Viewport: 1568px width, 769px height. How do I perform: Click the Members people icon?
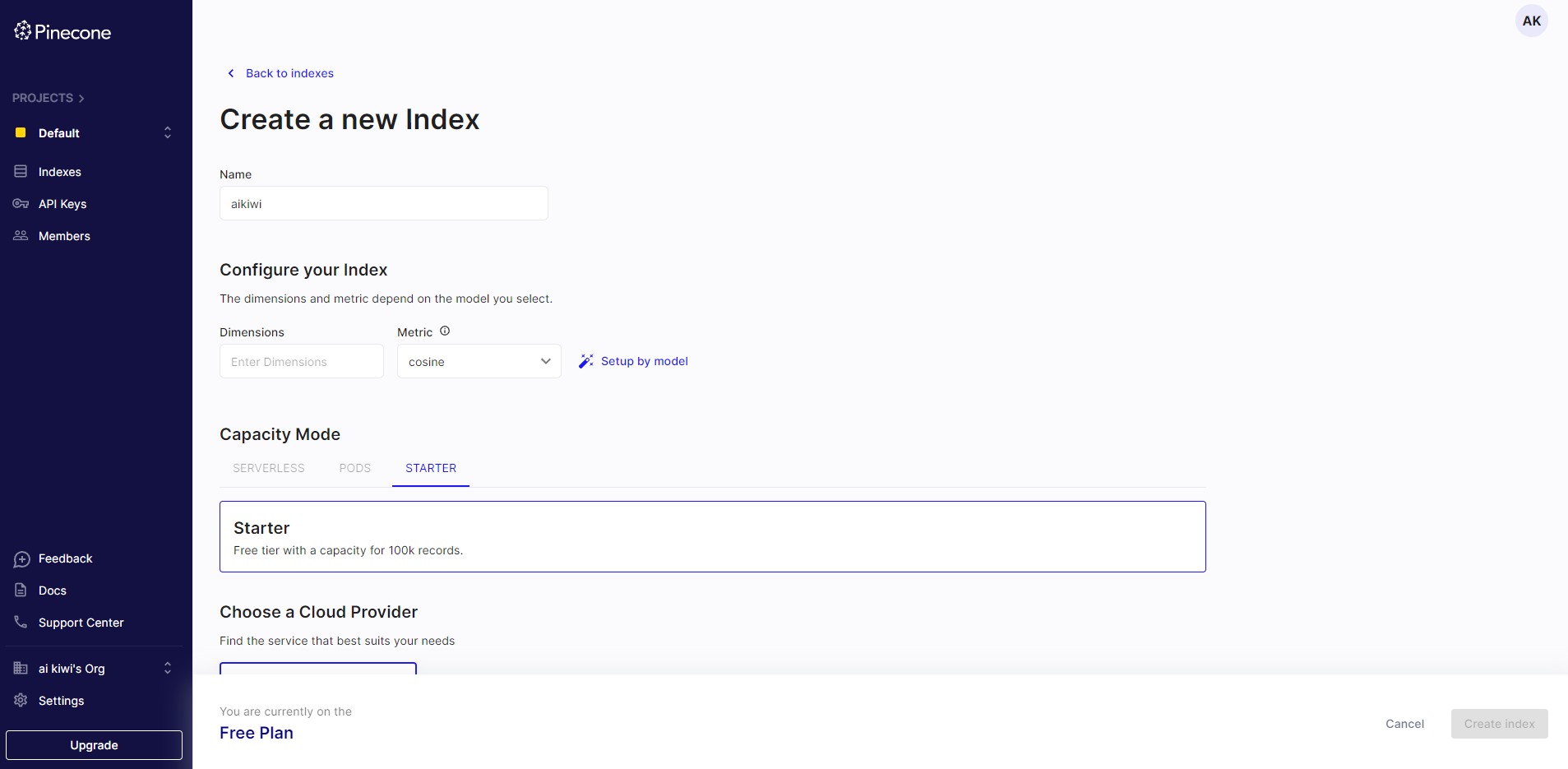(x=21, y=235)
